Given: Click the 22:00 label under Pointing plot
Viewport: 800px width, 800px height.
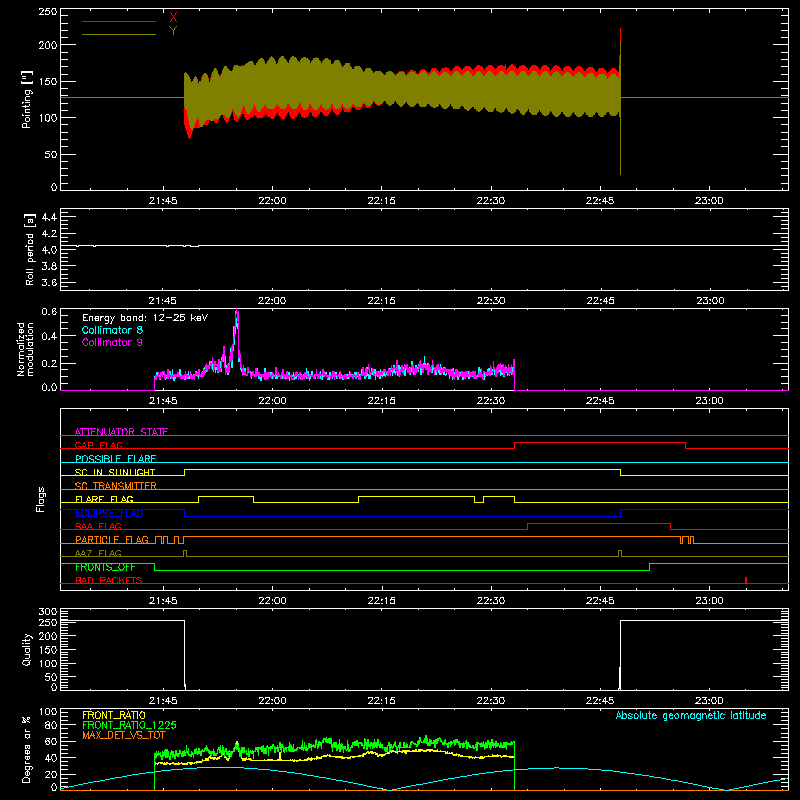Looking at the screenshot, I should (x=272, y=201).
